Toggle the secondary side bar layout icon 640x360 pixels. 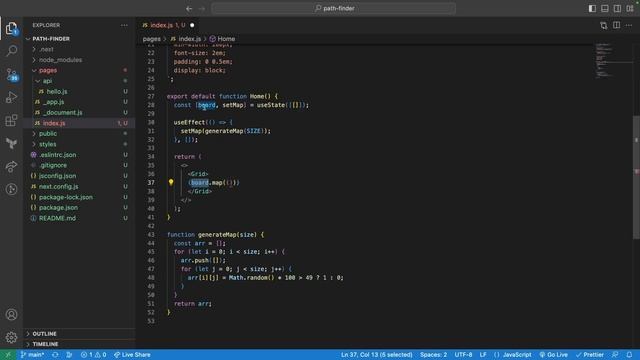[617, 9]
